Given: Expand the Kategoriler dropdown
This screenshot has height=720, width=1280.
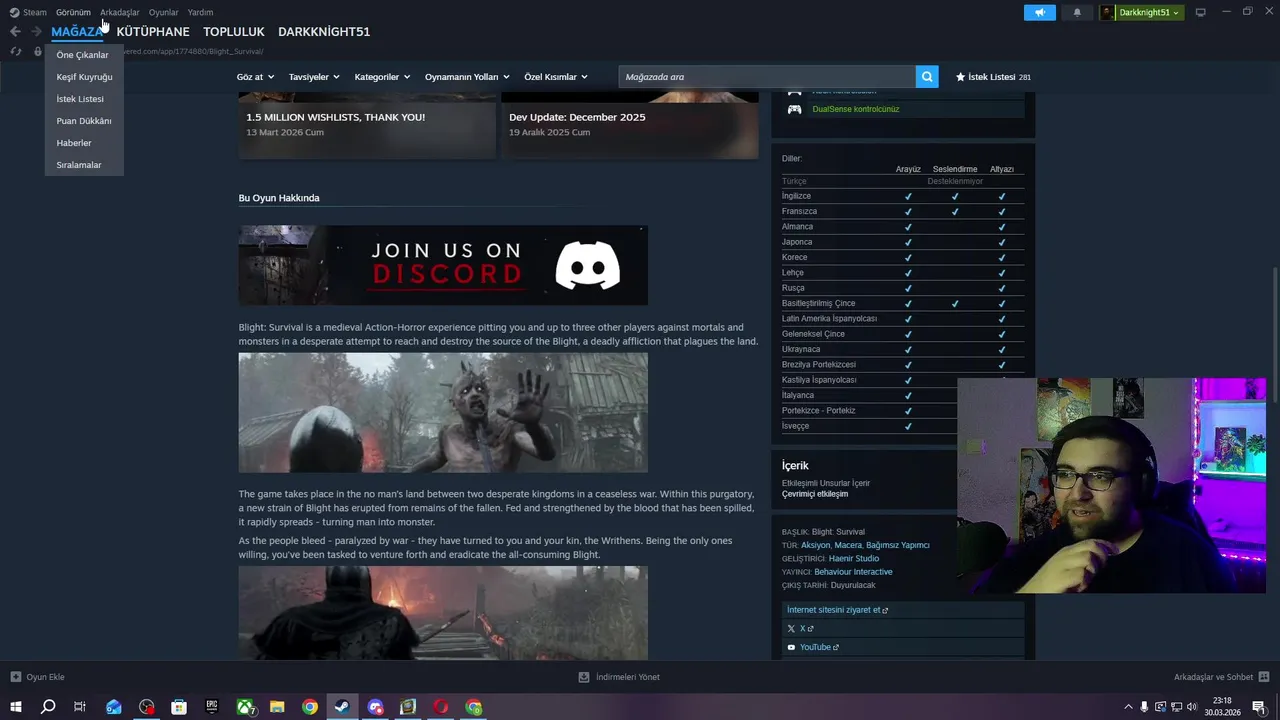Looking at the screenshot, I should [x=382, y=76].
